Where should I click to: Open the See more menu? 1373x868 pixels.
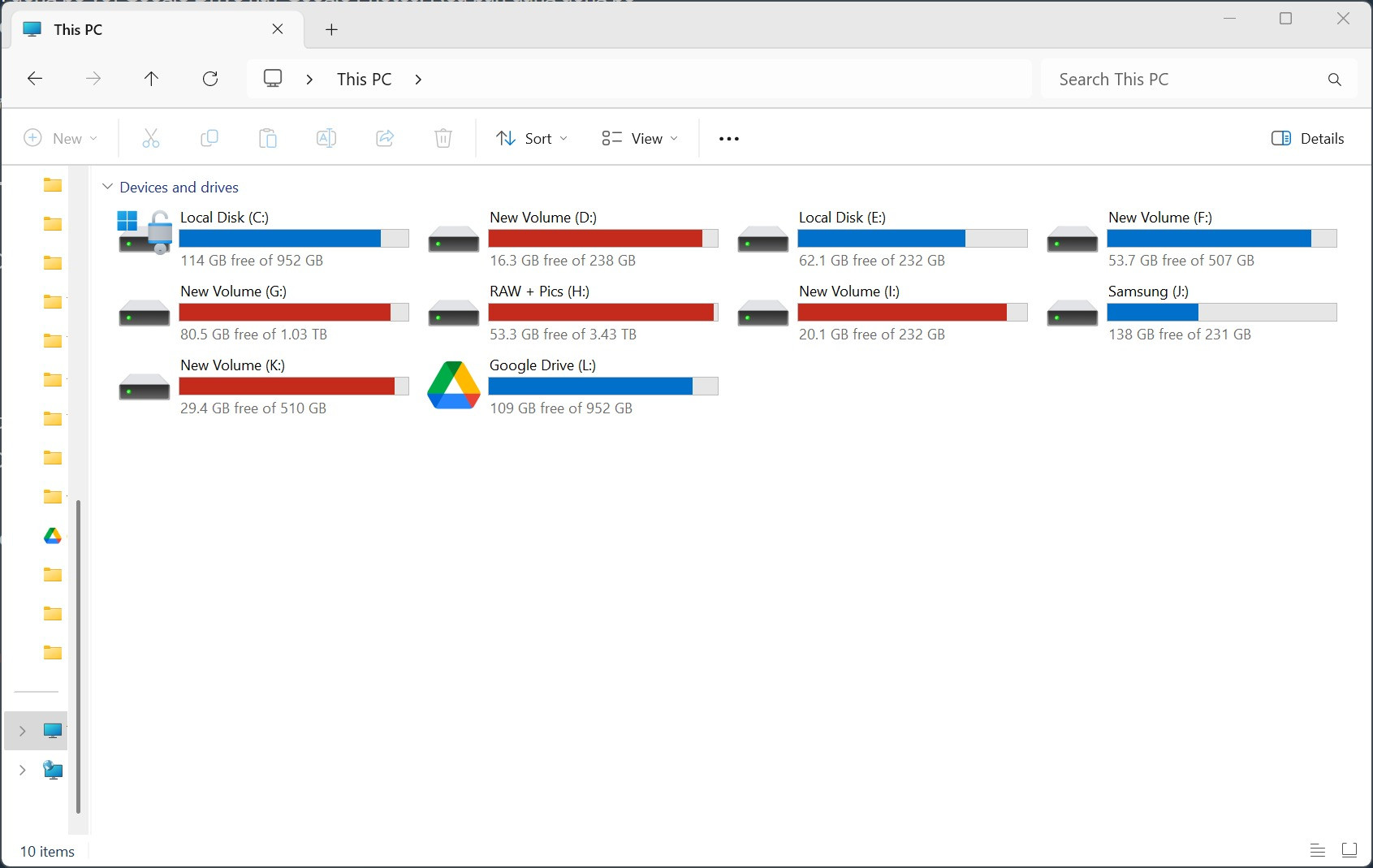(x=728, y=138)
